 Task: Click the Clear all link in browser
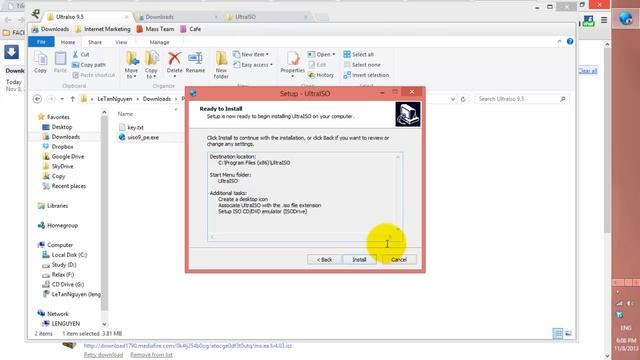(x=588, y=71)
